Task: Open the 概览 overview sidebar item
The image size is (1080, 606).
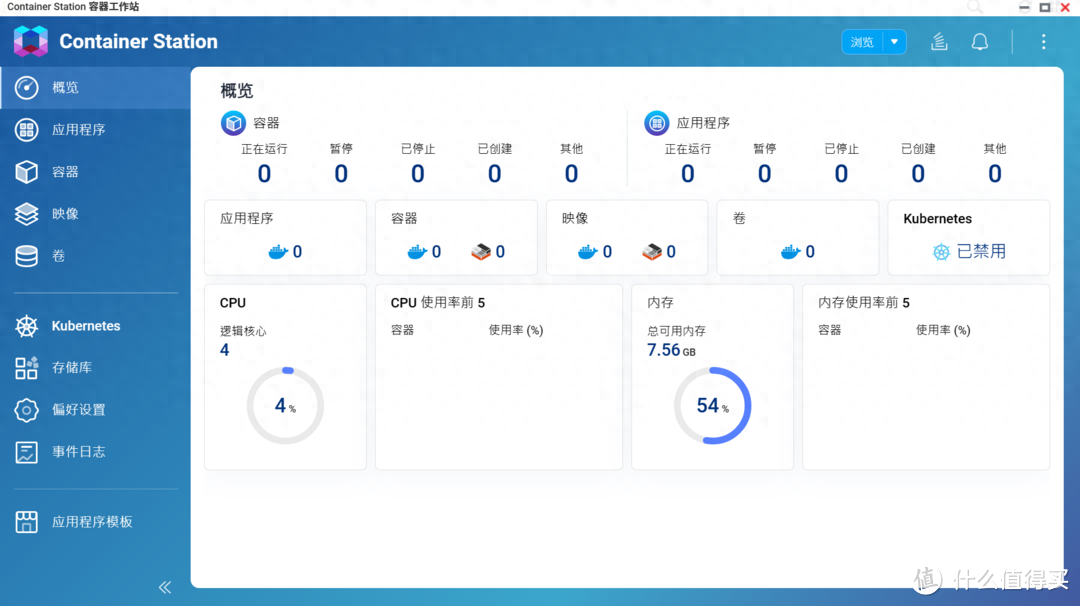Action: point(95,87)
